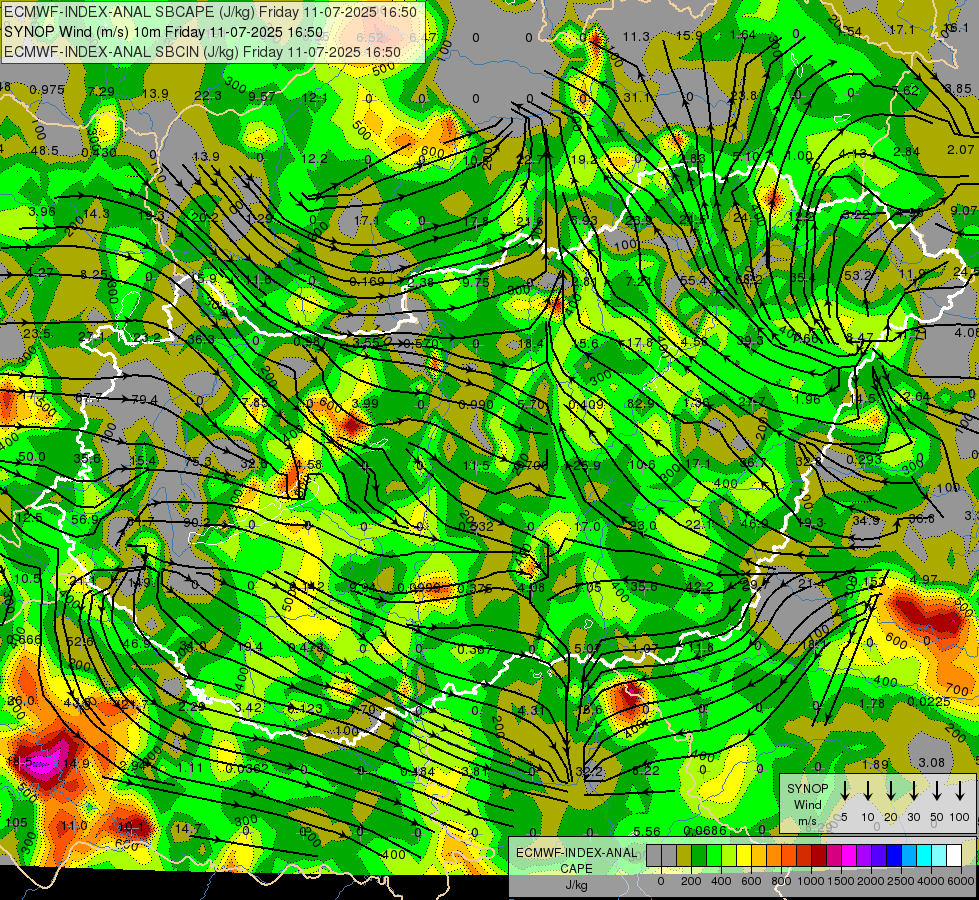979x900 pixels.
Task: Click the SBCAPE title line in header box
Action: coord(210,12)
